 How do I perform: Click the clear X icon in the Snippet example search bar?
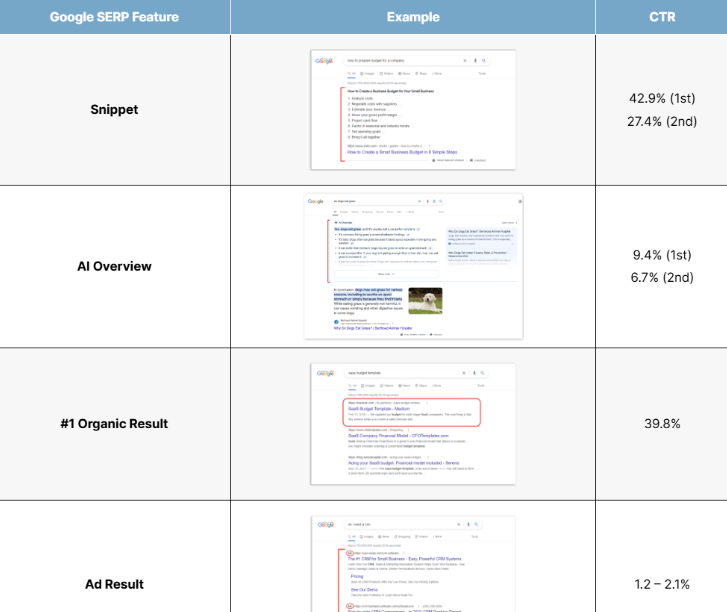[x=465, y=60]
